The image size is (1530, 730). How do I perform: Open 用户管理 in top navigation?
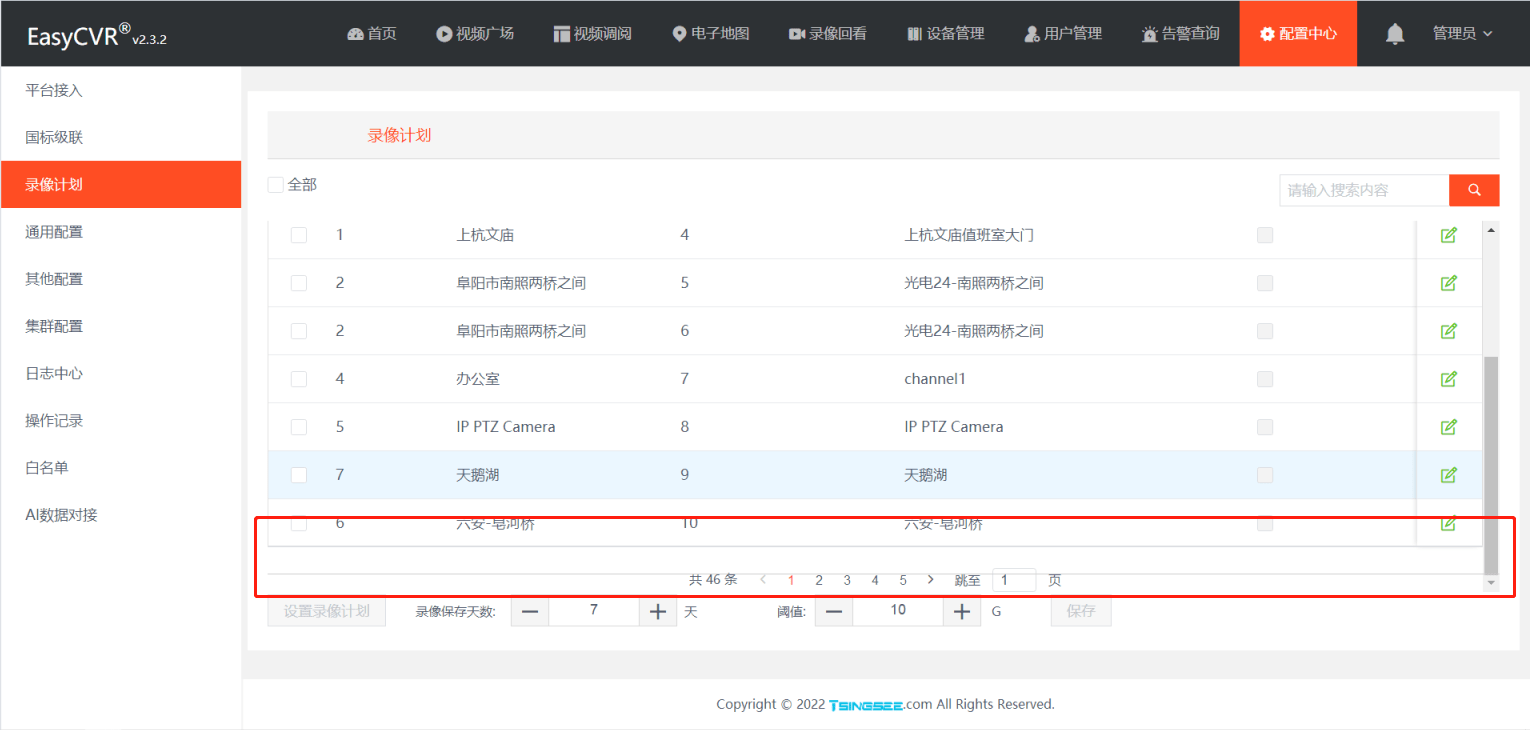point(1063,33)
